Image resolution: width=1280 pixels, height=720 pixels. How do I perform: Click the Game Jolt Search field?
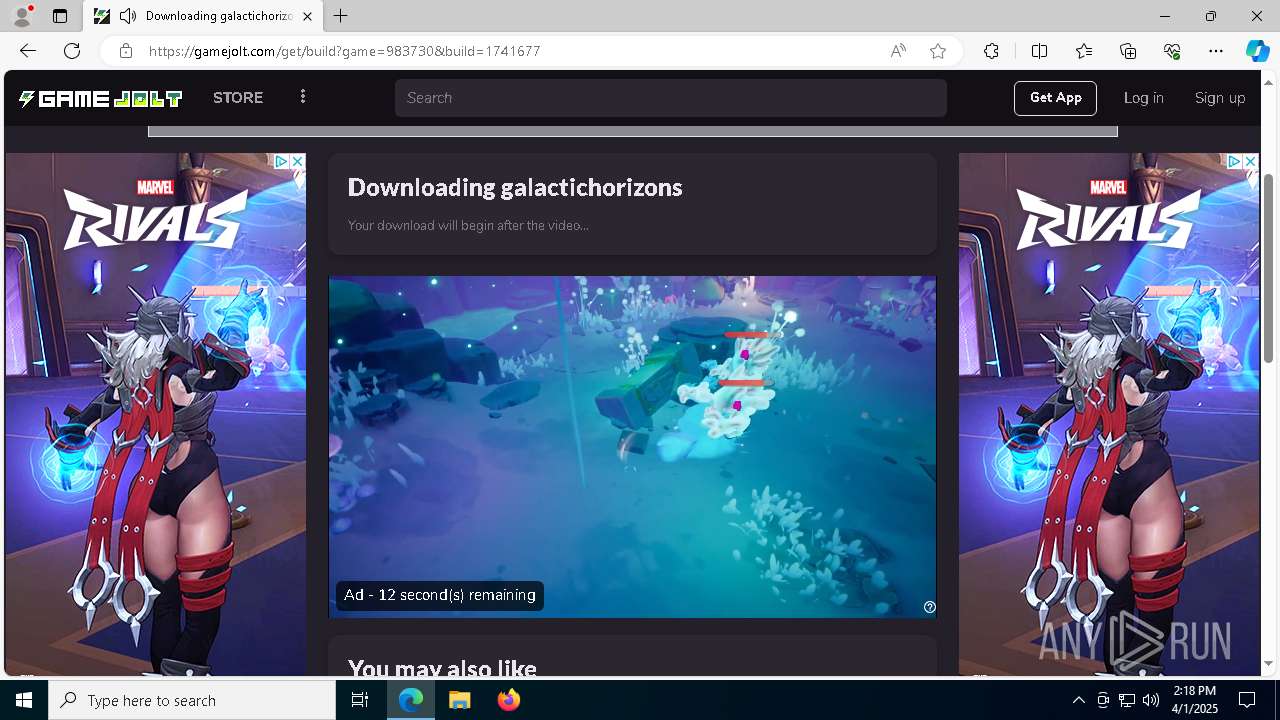[x=670, y=98]
